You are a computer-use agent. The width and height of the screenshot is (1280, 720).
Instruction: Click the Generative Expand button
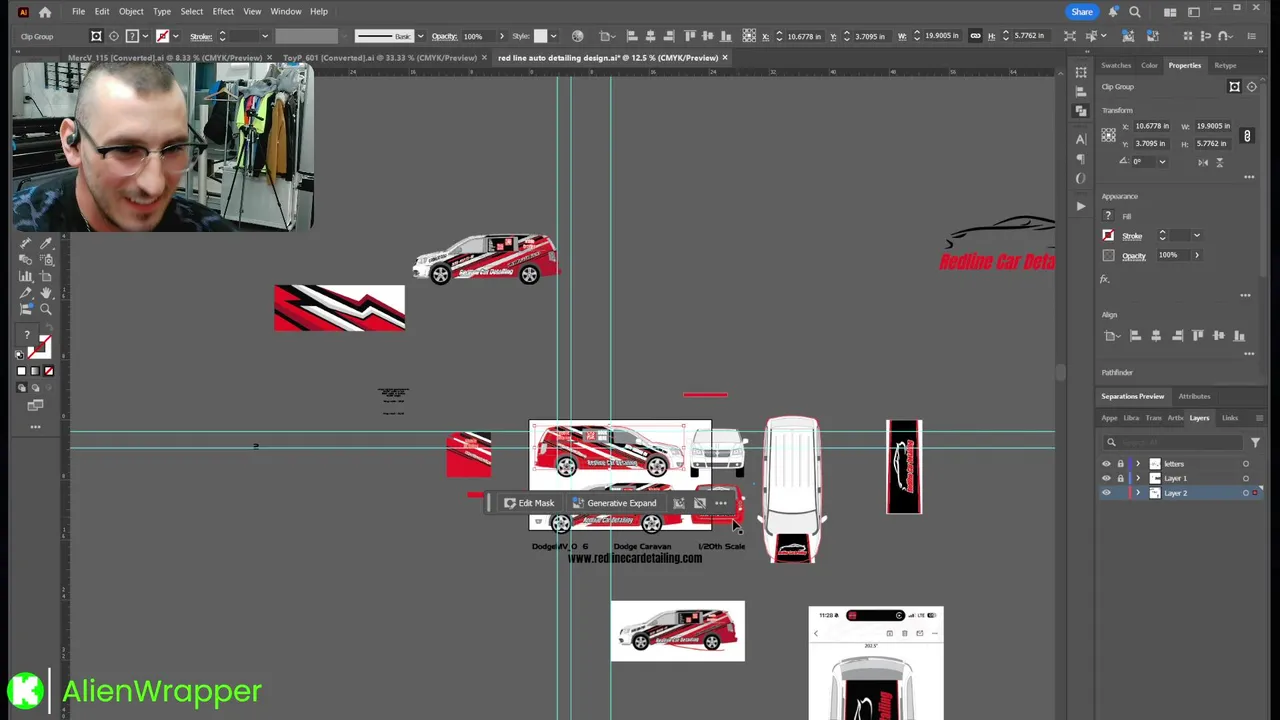click(614, 503)
